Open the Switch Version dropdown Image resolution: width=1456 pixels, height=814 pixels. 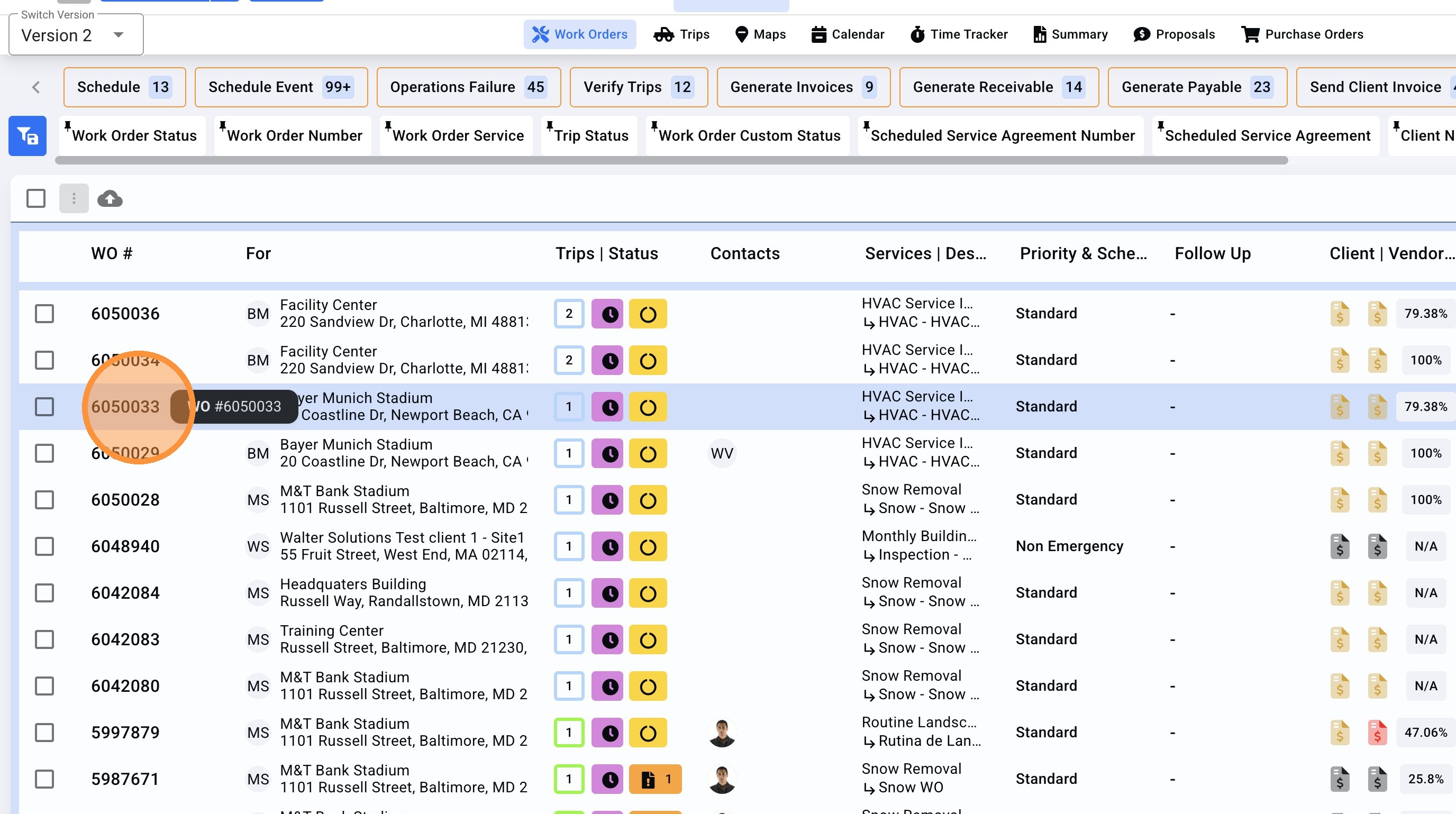pyautogui.click(x=76, y=35)
